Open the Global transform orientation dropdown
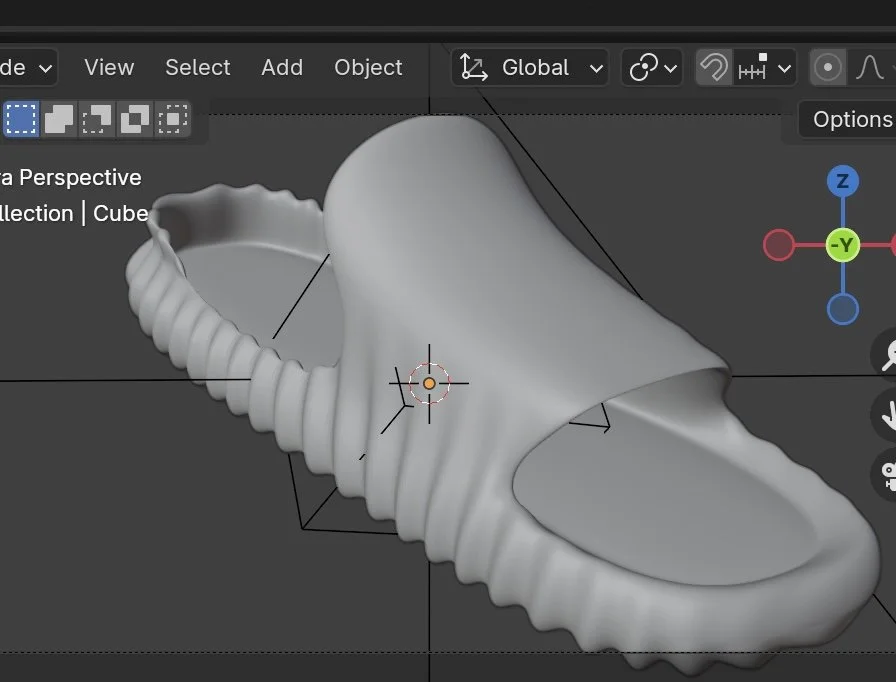 pos(530,68)
